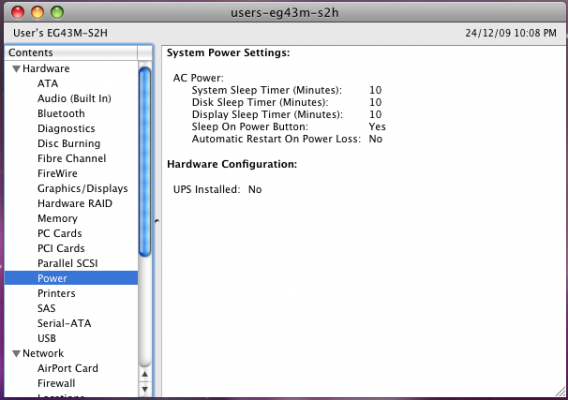Click the pane splitter handle

[157, 221]
